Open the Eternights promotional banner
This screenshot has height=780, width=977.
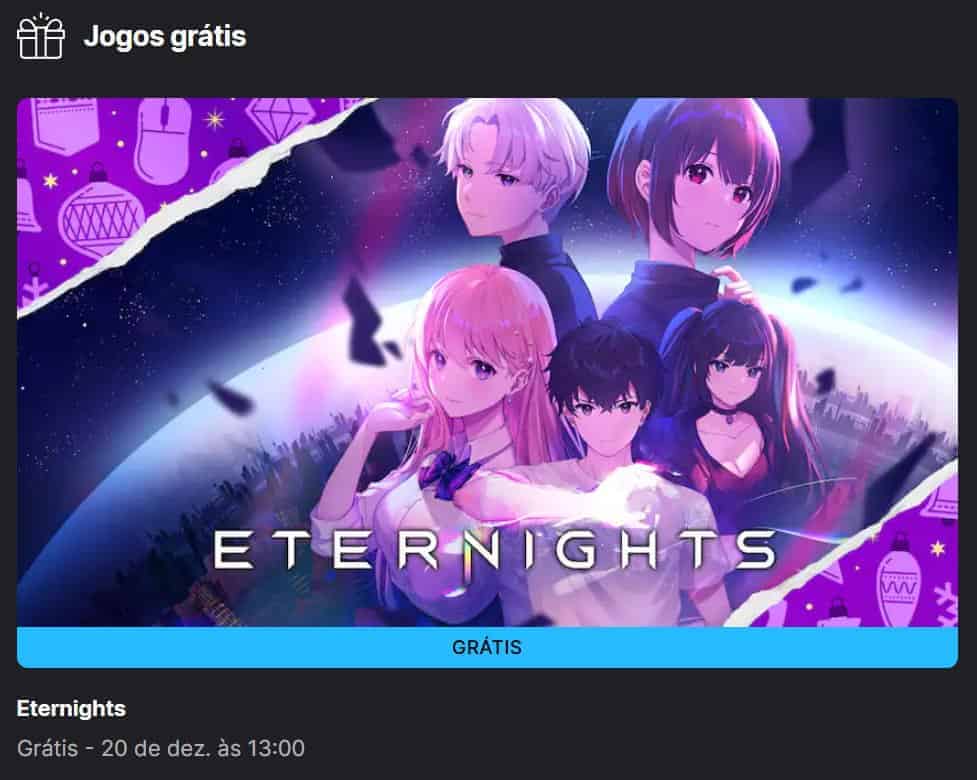point(487,362)
